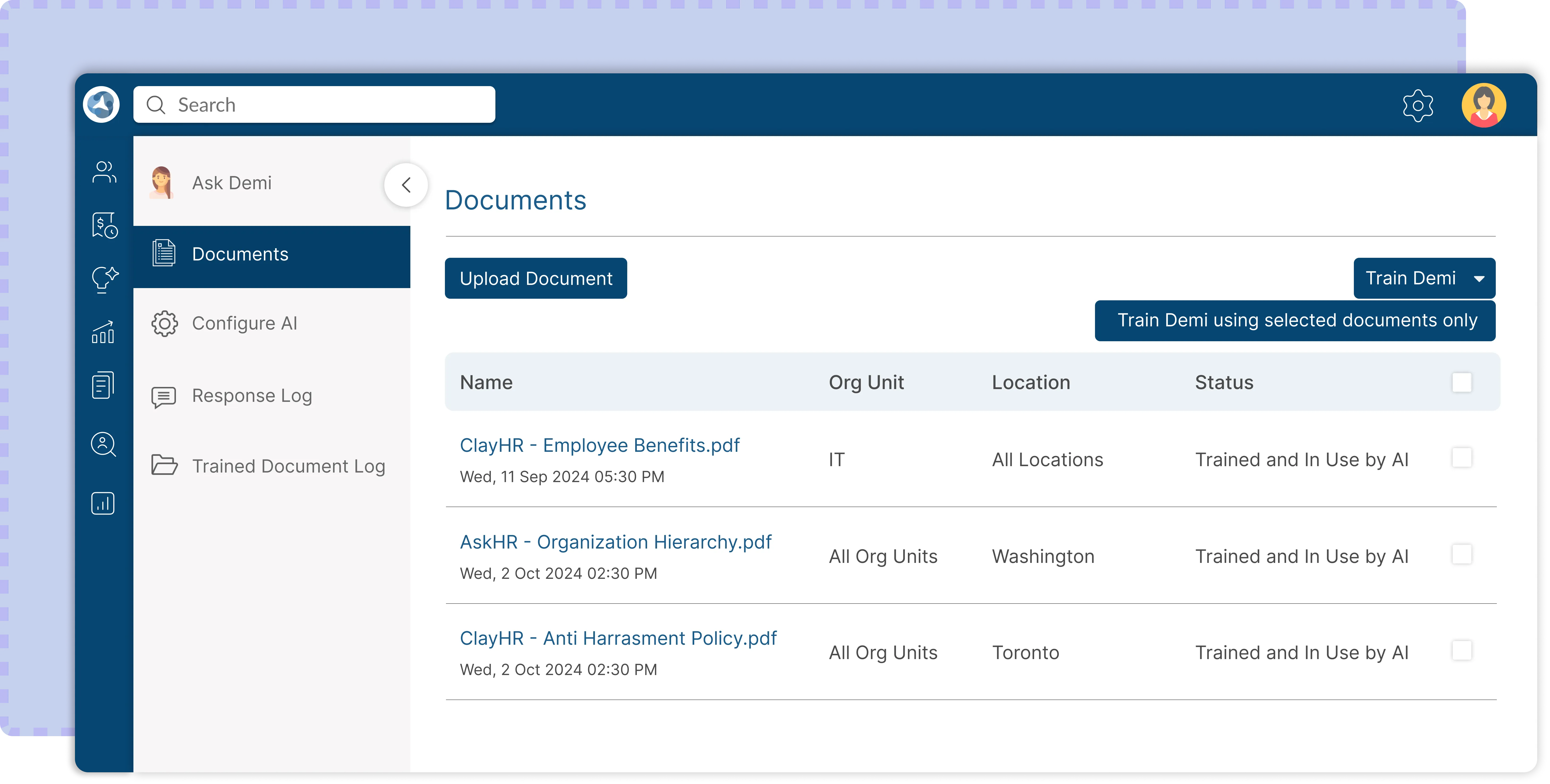Open the AI lightbulb sparkle sidebar icon
The image size is (1550, 784).
104,279
